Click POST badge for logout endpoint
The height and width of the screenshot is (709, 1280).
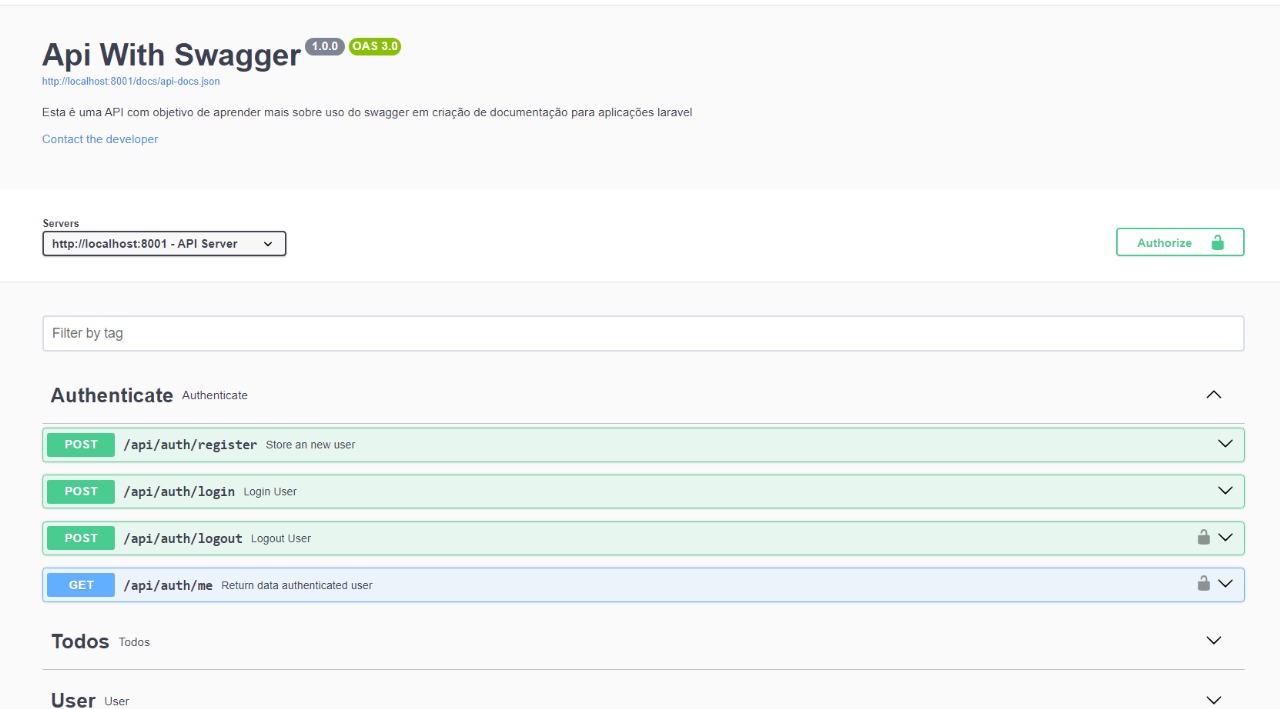(x=81, y=538)
